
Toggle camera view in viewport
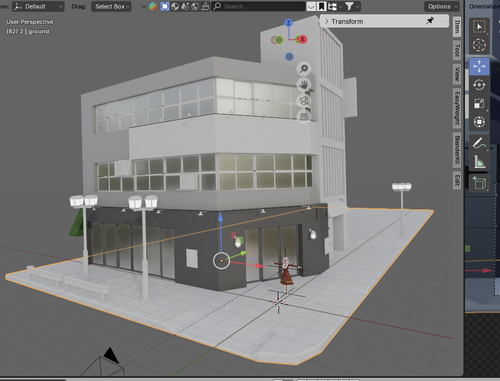304,101
